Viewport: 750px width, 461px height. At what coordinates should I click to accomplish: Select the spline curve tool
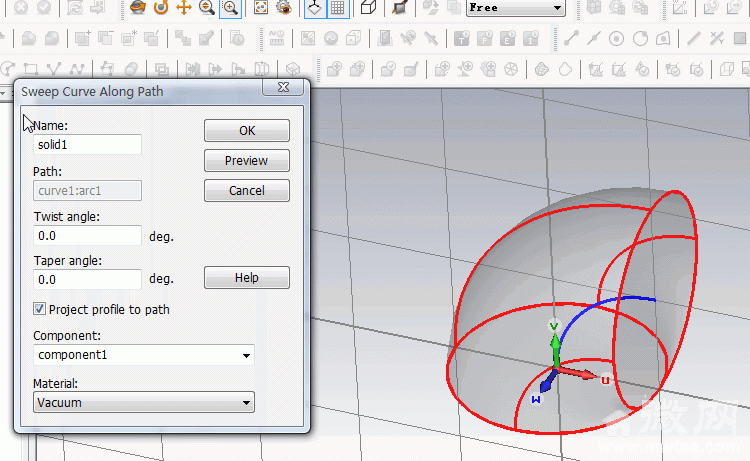[x=77, y=69]
